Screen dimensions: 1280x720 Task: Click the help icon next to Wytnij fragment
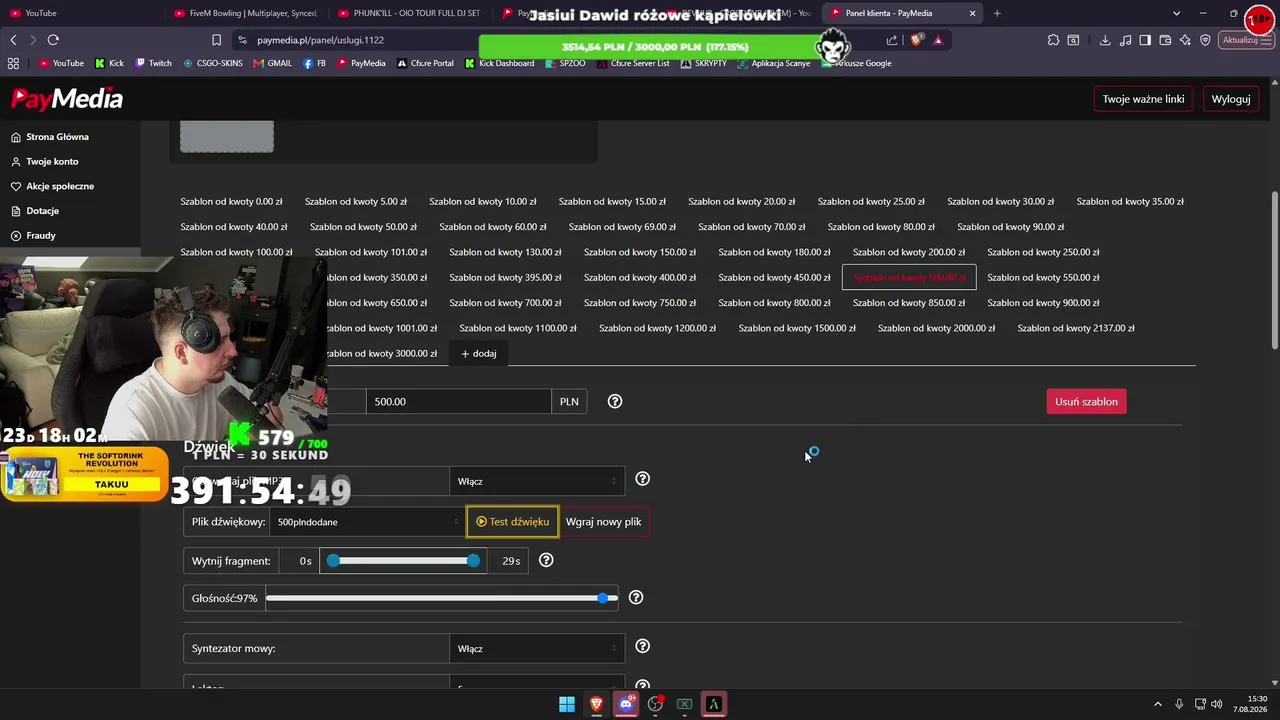(546, 560)
